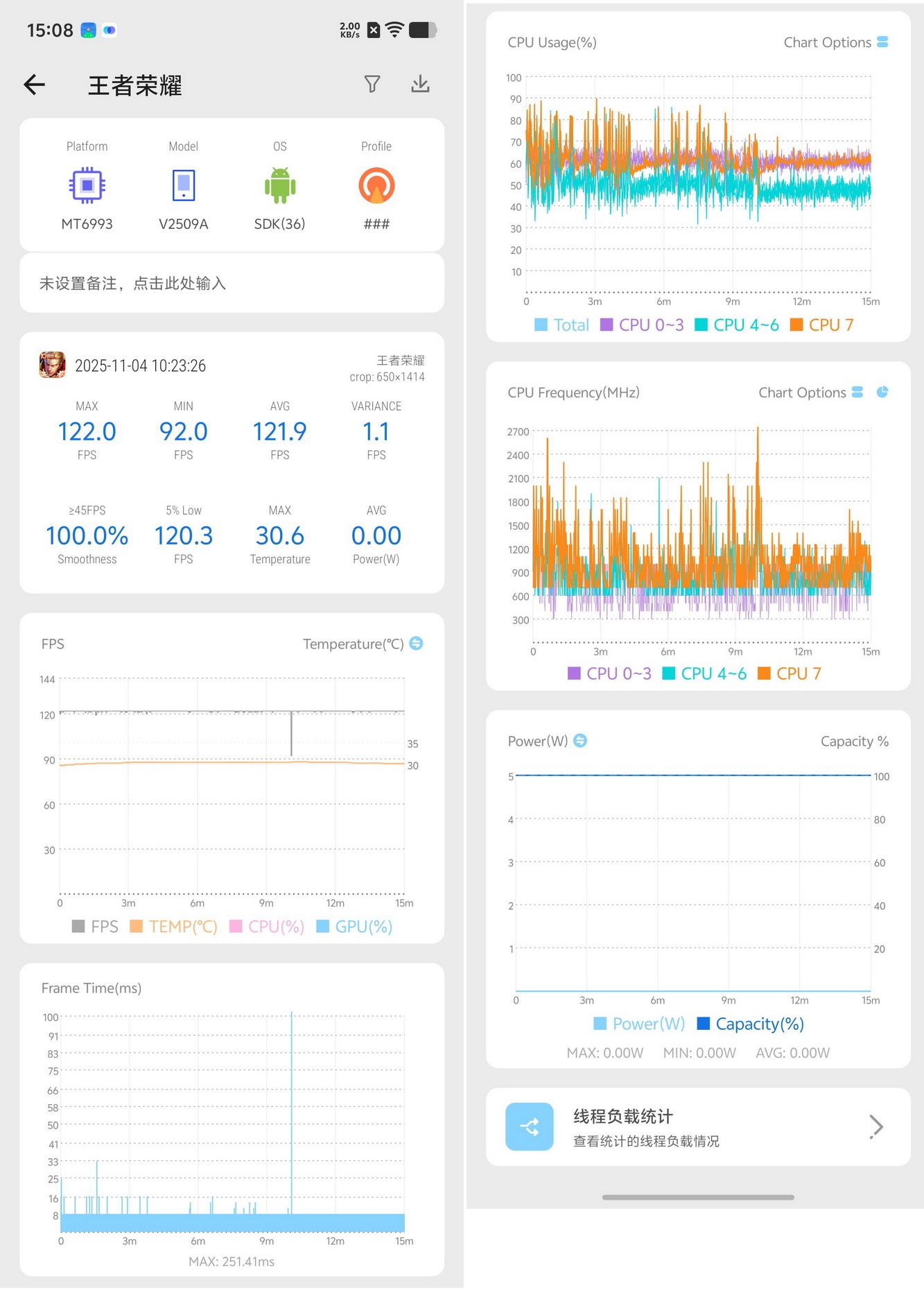The width and height of the screenshot is (924, 1290).
Task: Tap the X SIM indicator in status bar
Action: [374, 30]
